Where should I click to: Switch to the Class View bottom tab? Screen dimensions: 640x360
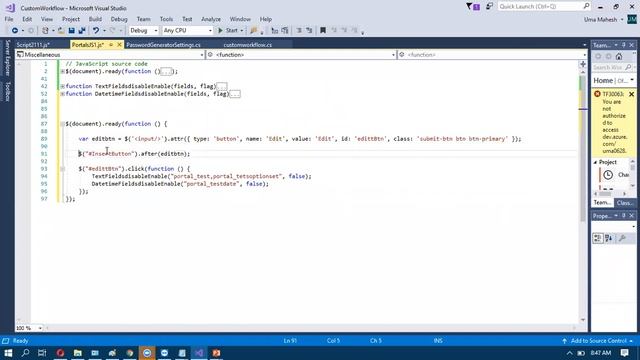pos(625,203)
